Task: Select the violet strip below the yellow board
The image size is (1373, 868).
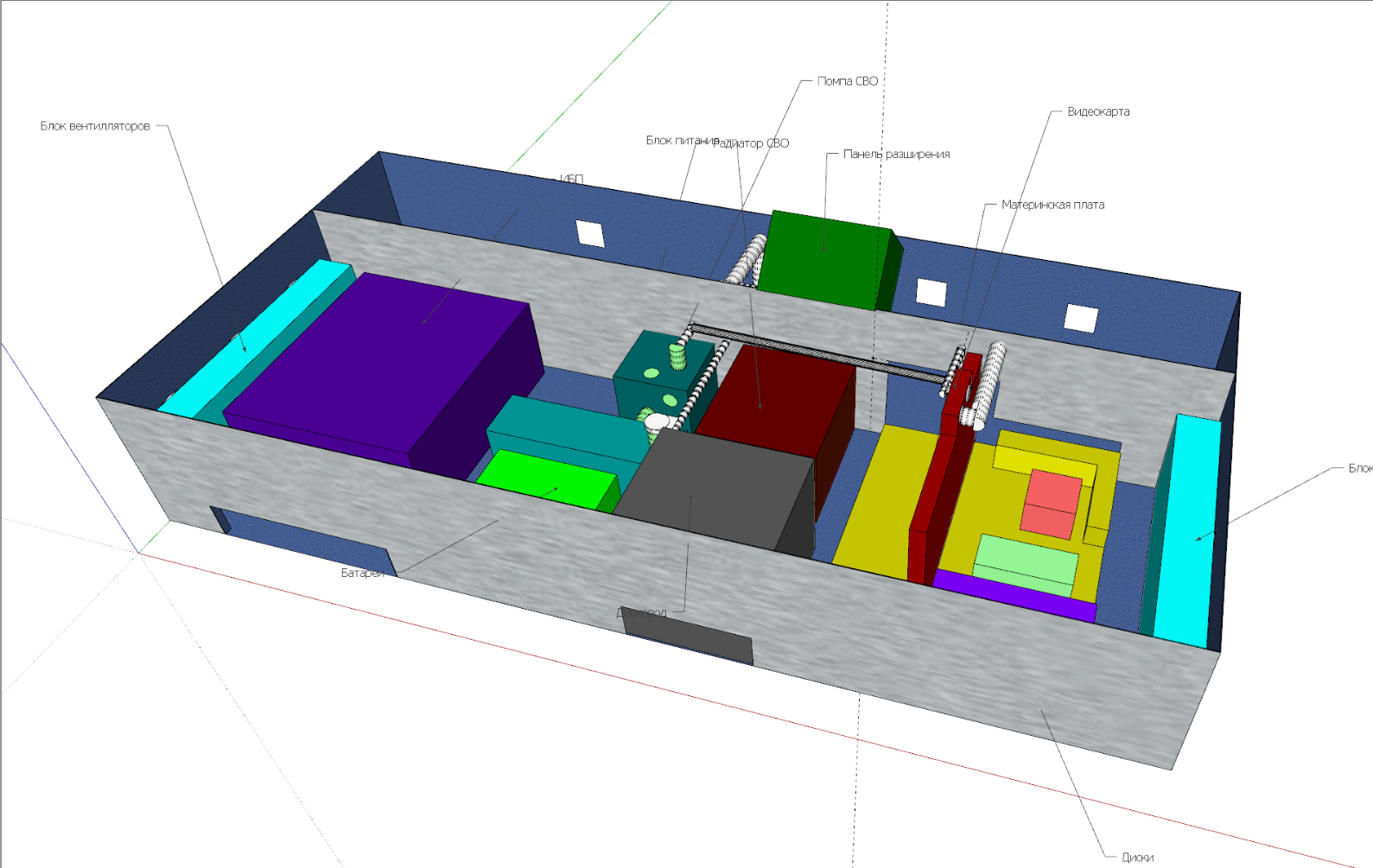Action: pos(1015,594)
